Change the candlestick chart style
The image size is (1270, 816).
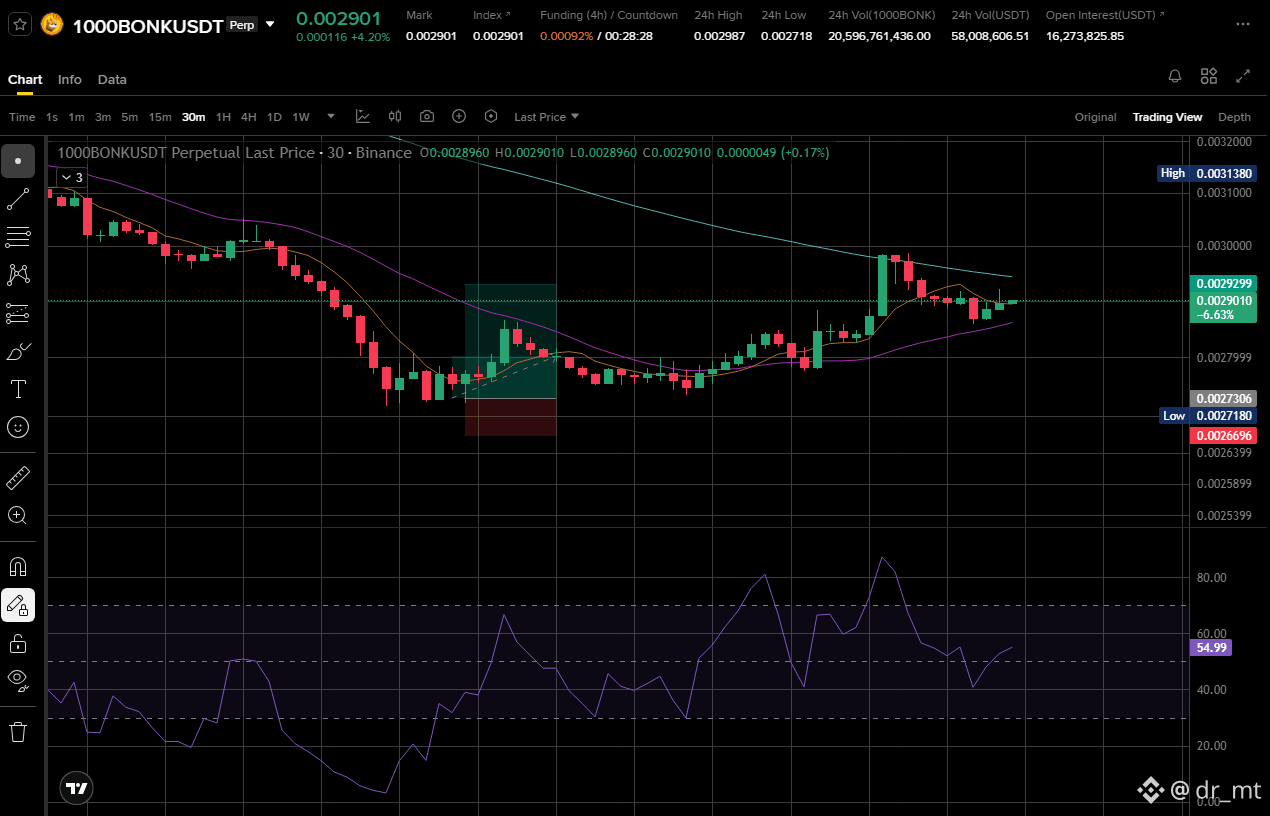(395, 117)
